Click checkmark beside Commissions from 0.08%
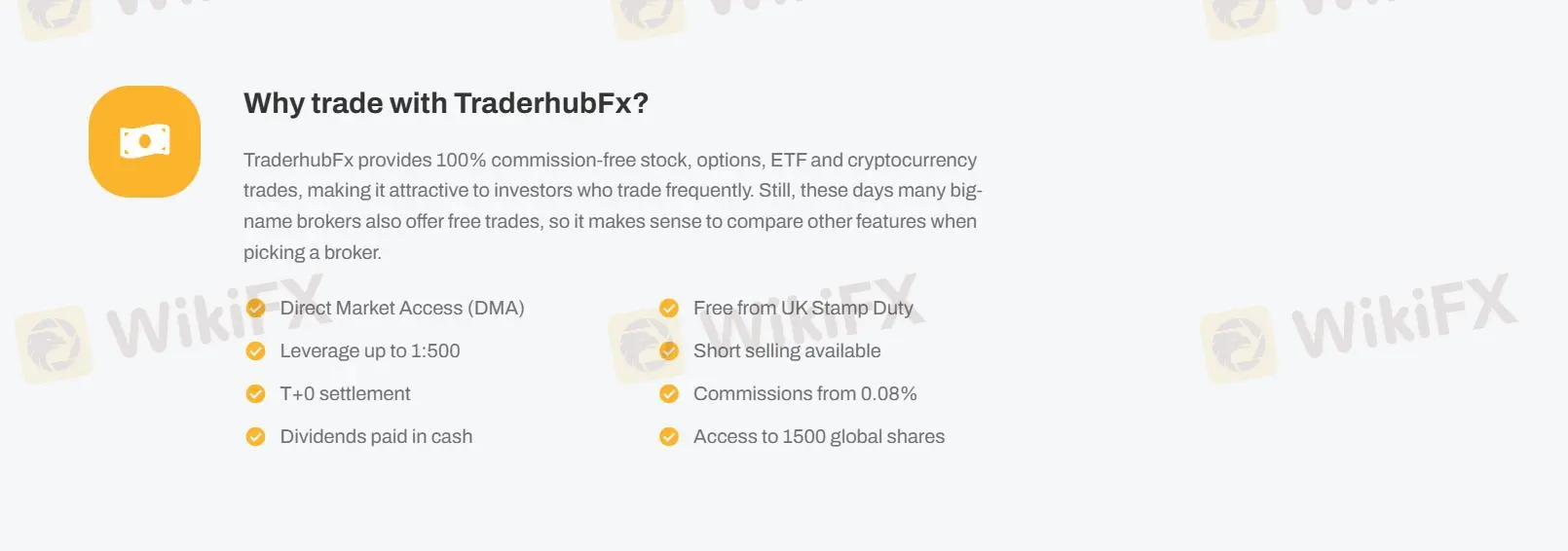Screen dimensions: 1568x551 click(669, 394)
